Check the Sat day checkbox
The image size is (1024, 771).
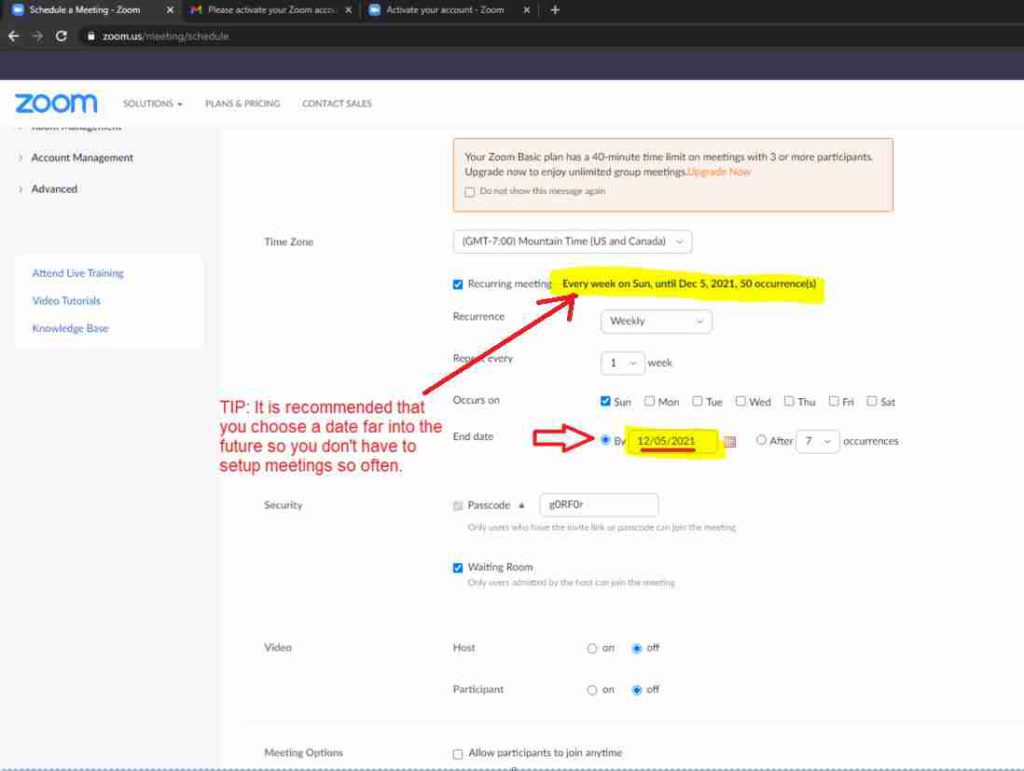(872, 401)
